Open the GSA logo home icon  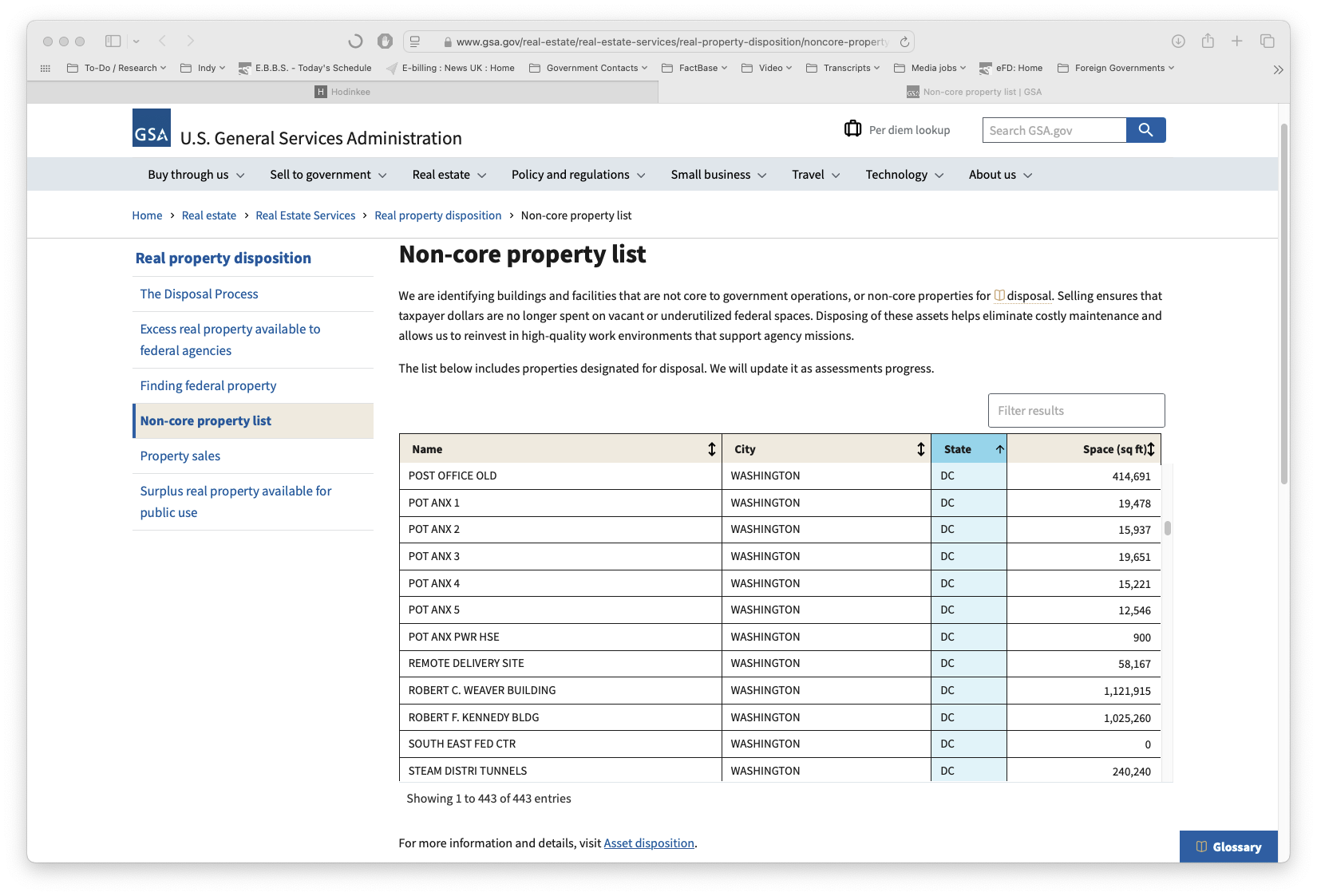pyautogui.click(x=152, y=128)
